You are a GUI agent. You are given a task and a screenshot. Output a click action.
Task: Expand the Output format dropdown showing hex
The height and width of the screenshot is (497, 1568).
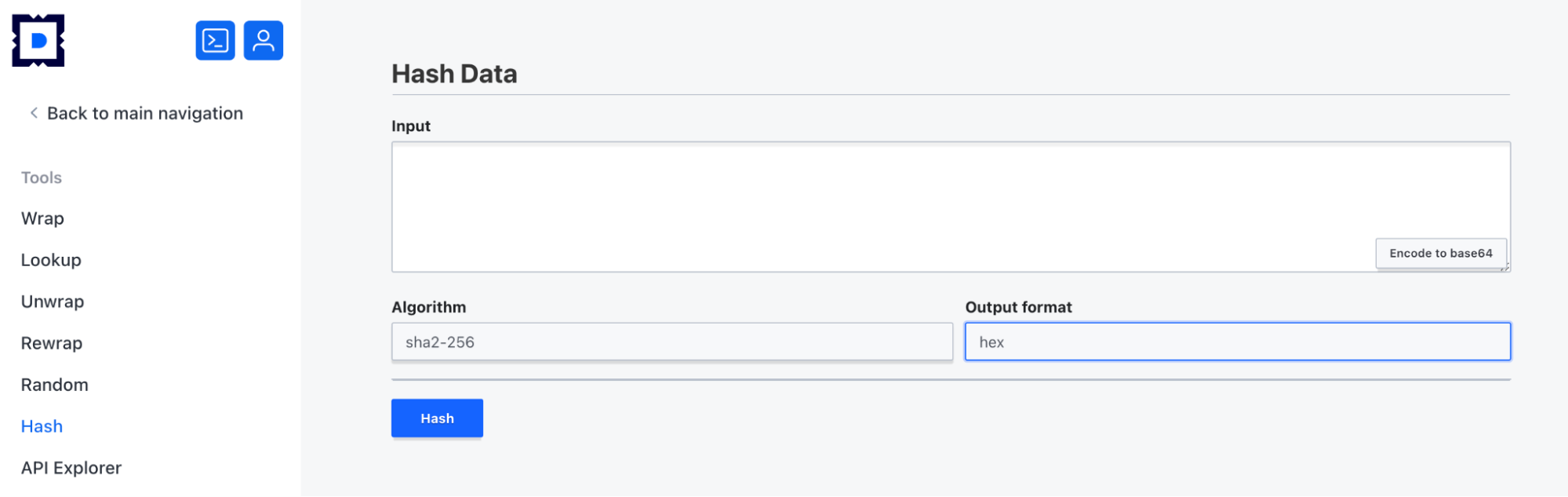1237,342
